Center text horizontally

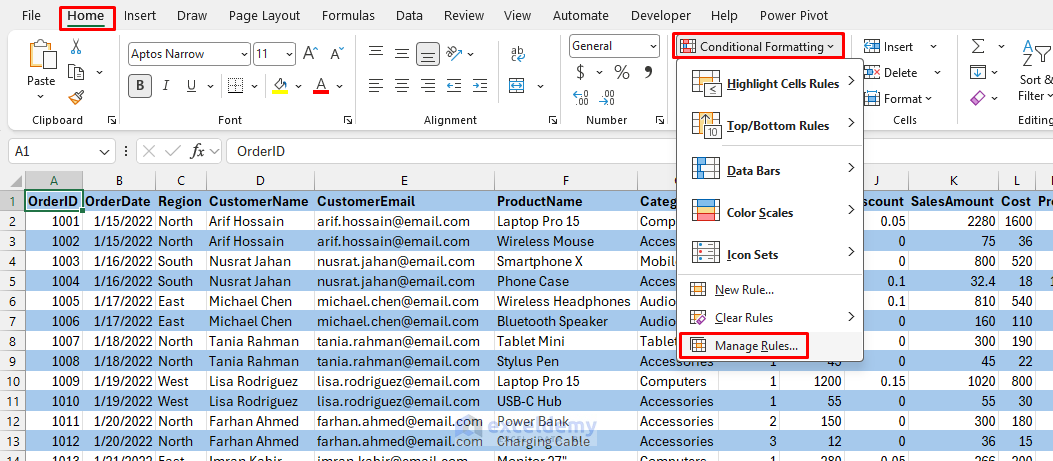point(402,85)
